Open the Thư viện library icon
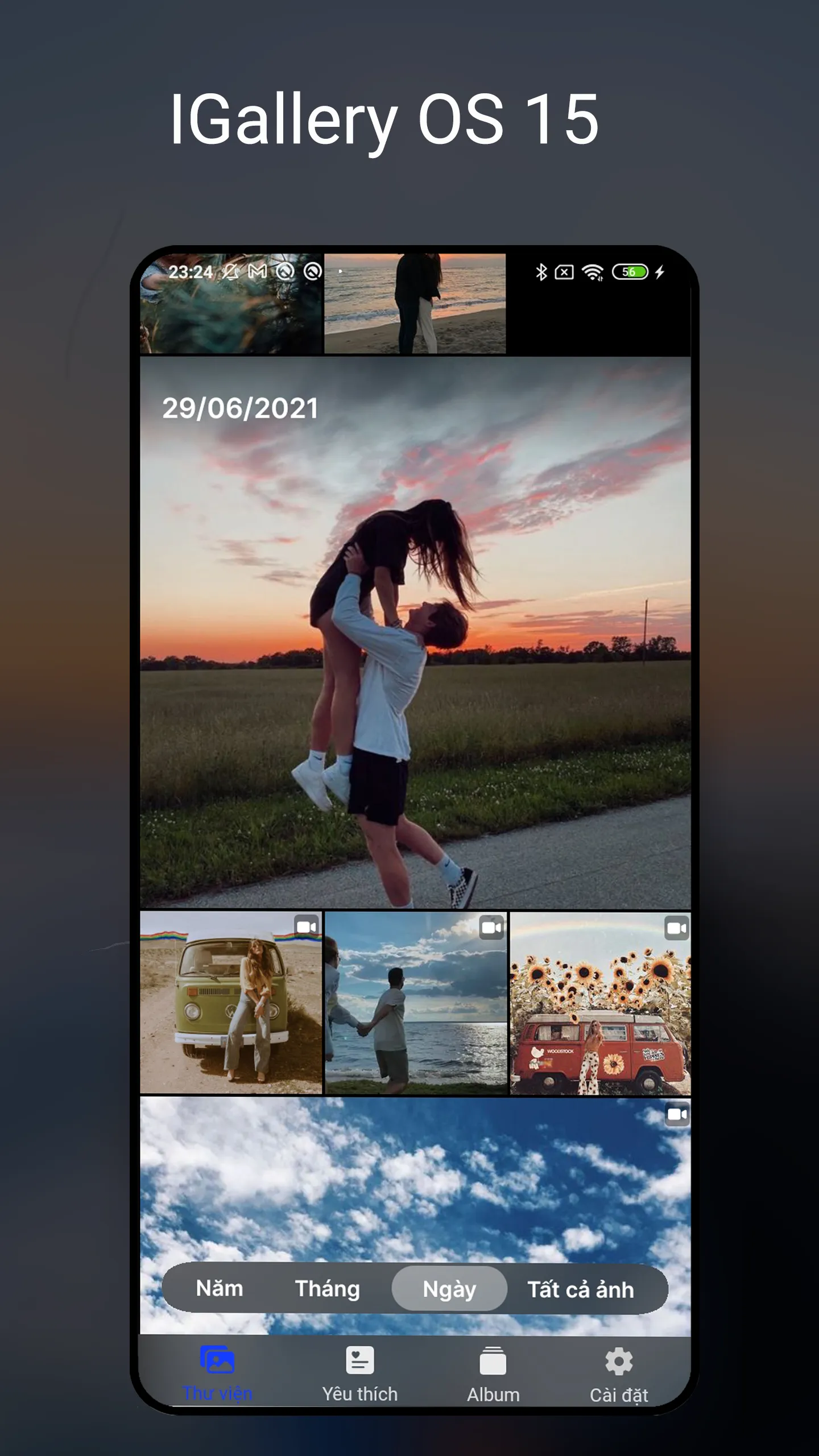This screenshot has width=819, height=1456. (x=217, y=1359)
